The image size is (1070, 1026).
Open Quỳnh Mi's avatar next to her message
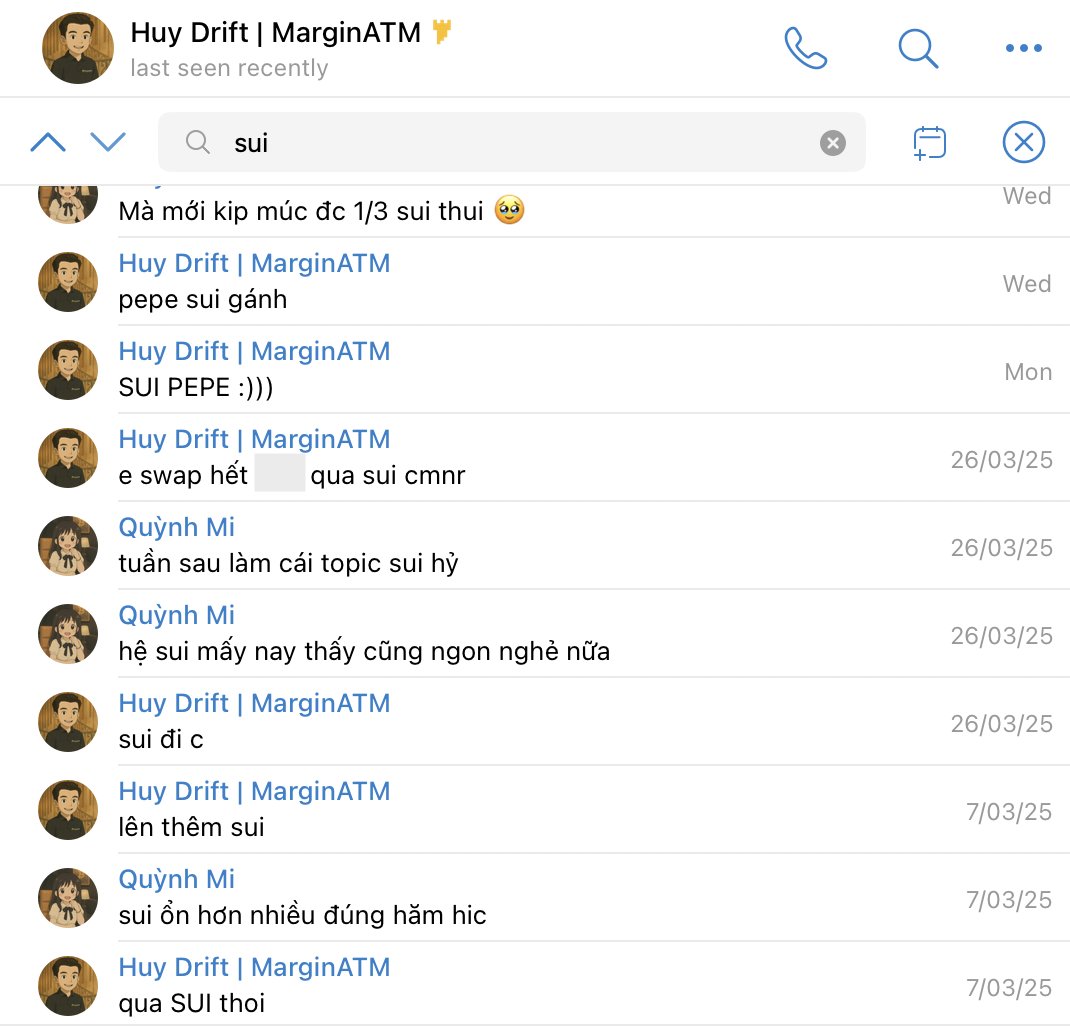(x=67, y=545)
